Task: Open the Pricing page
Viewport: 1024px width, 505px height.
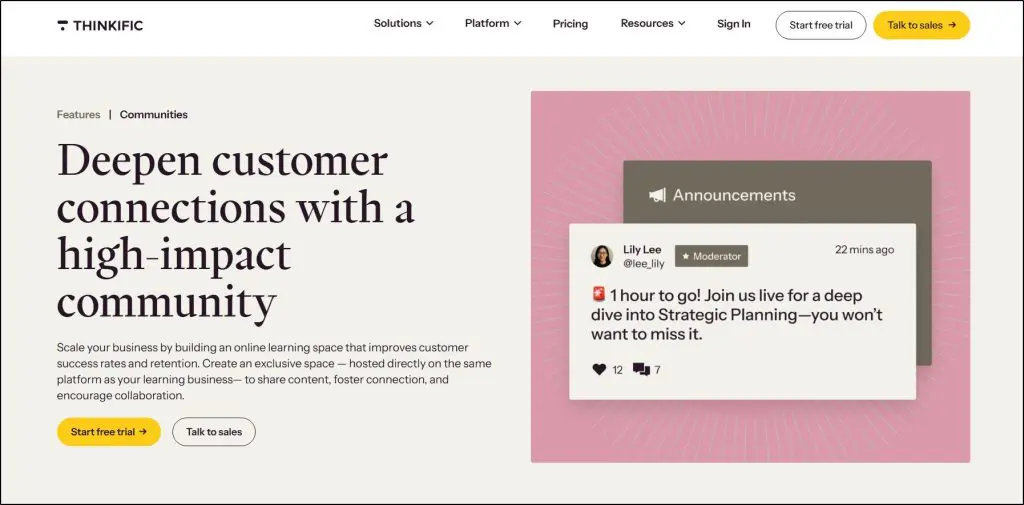Action: point(570,24)
